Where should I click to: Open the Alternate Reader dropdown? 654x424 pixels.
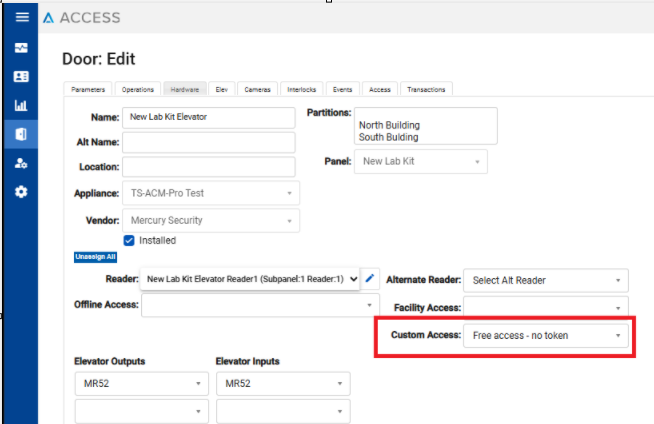546,280
